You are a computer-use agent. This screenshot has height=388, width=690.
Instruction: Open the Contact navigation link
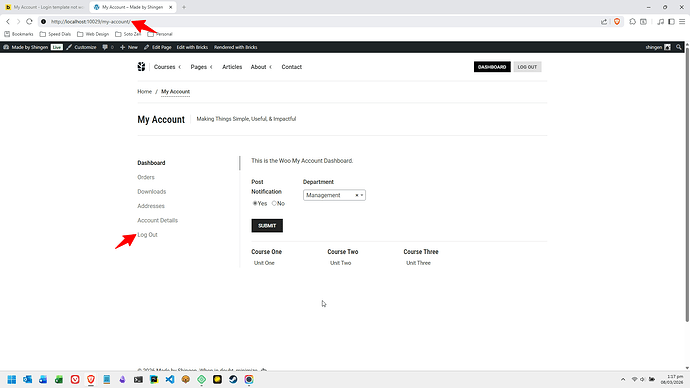pyautogui.click(x=291, y=67)
